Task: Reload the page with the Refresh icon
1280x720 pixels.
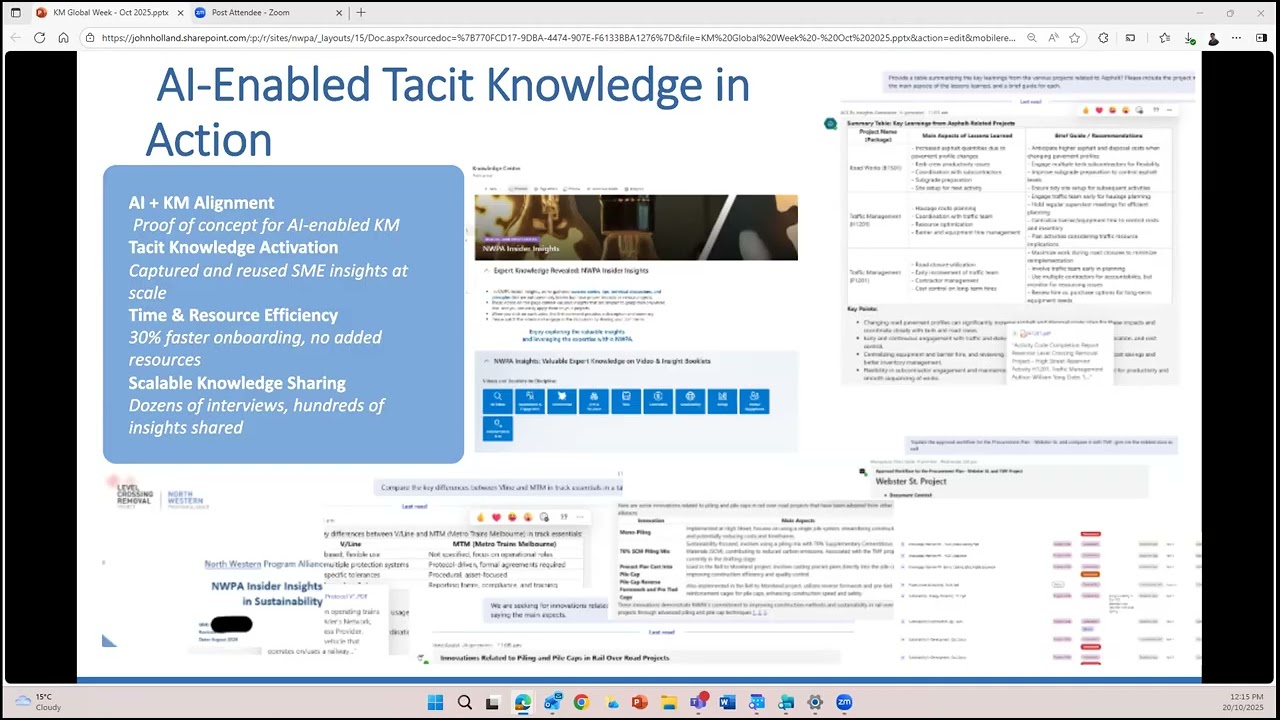Action: pyautogui.click(x=39, y=38)
